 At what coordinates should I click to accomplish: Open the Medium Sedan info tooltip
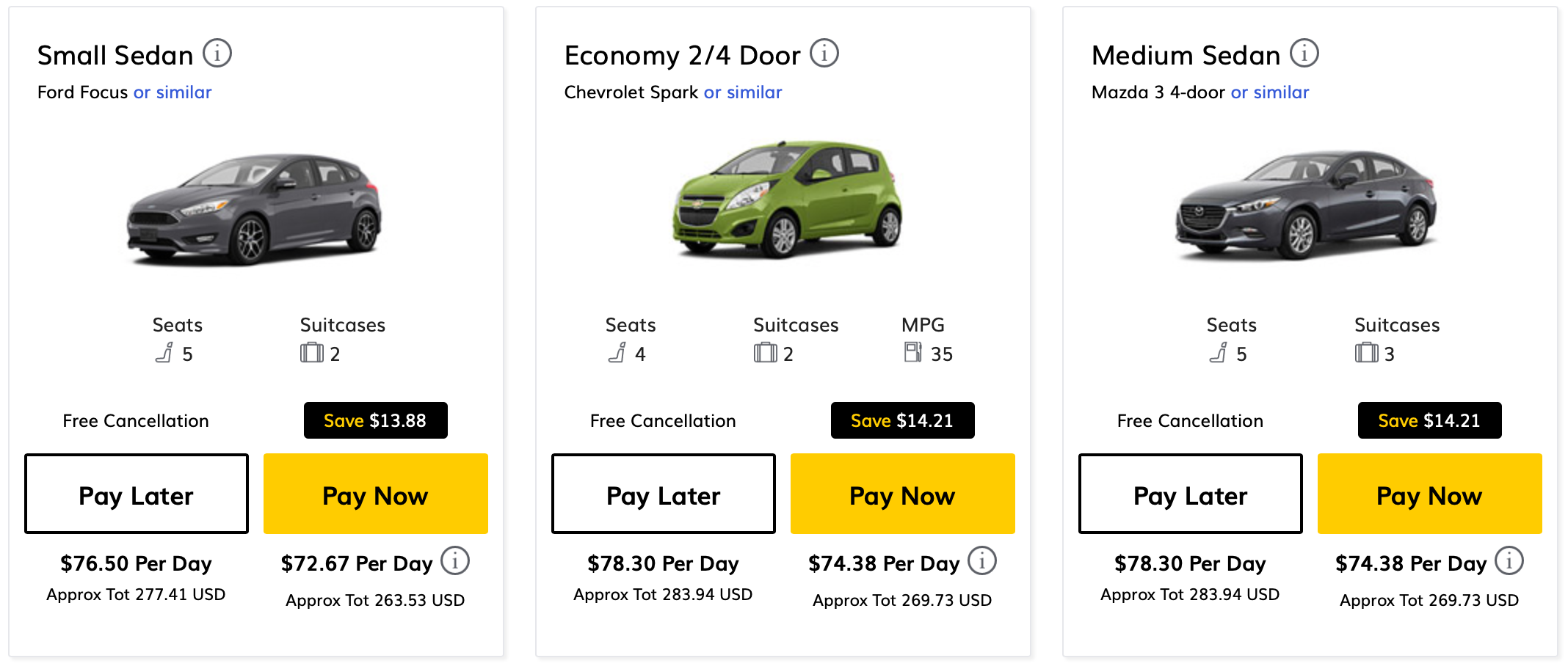pos(1304,53)
